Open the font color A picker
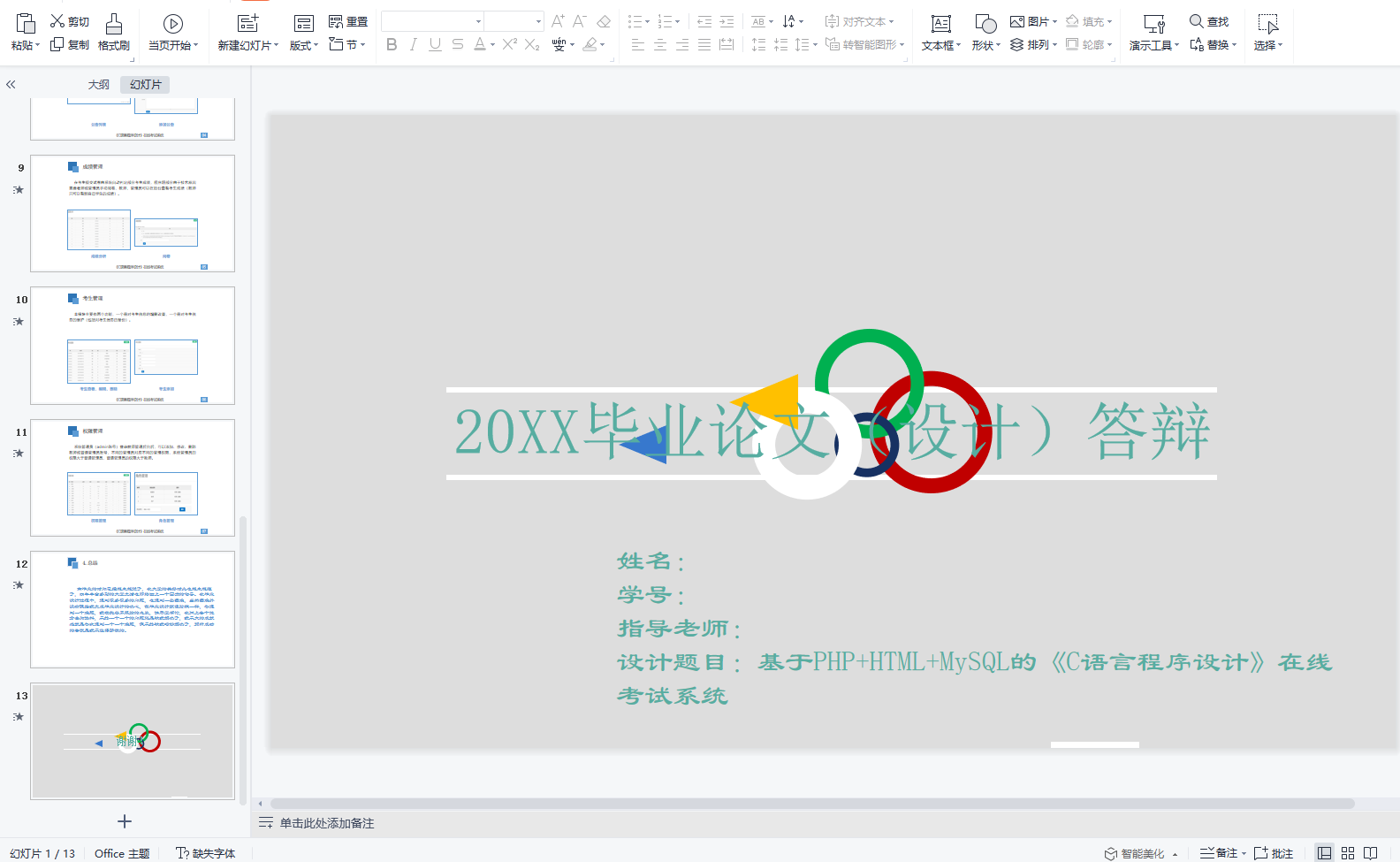The width and height of the screenshot is (1400, 862). click(x=479, y=44)
